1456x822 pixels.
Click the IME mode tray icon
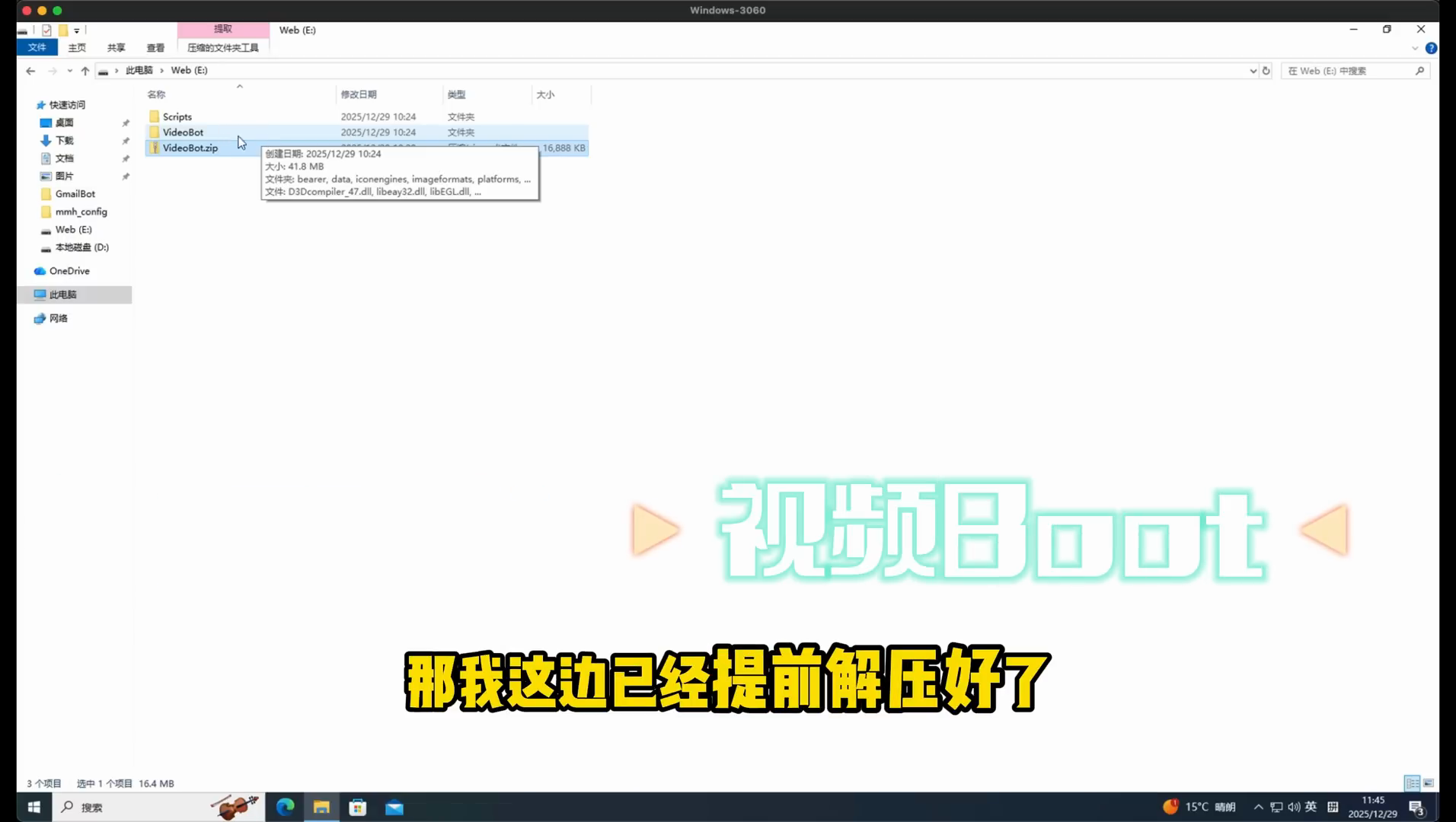click(1333, 807)
